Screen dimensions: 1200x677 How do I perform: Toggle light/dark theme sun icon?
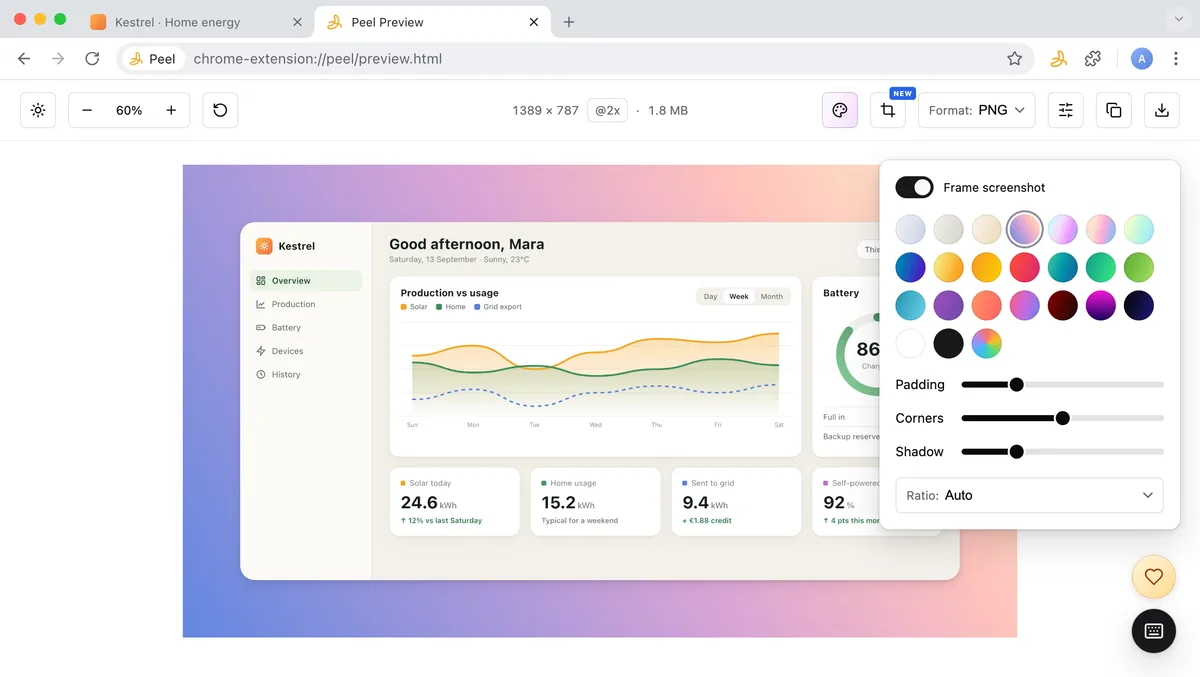click(x=38, y=110)
